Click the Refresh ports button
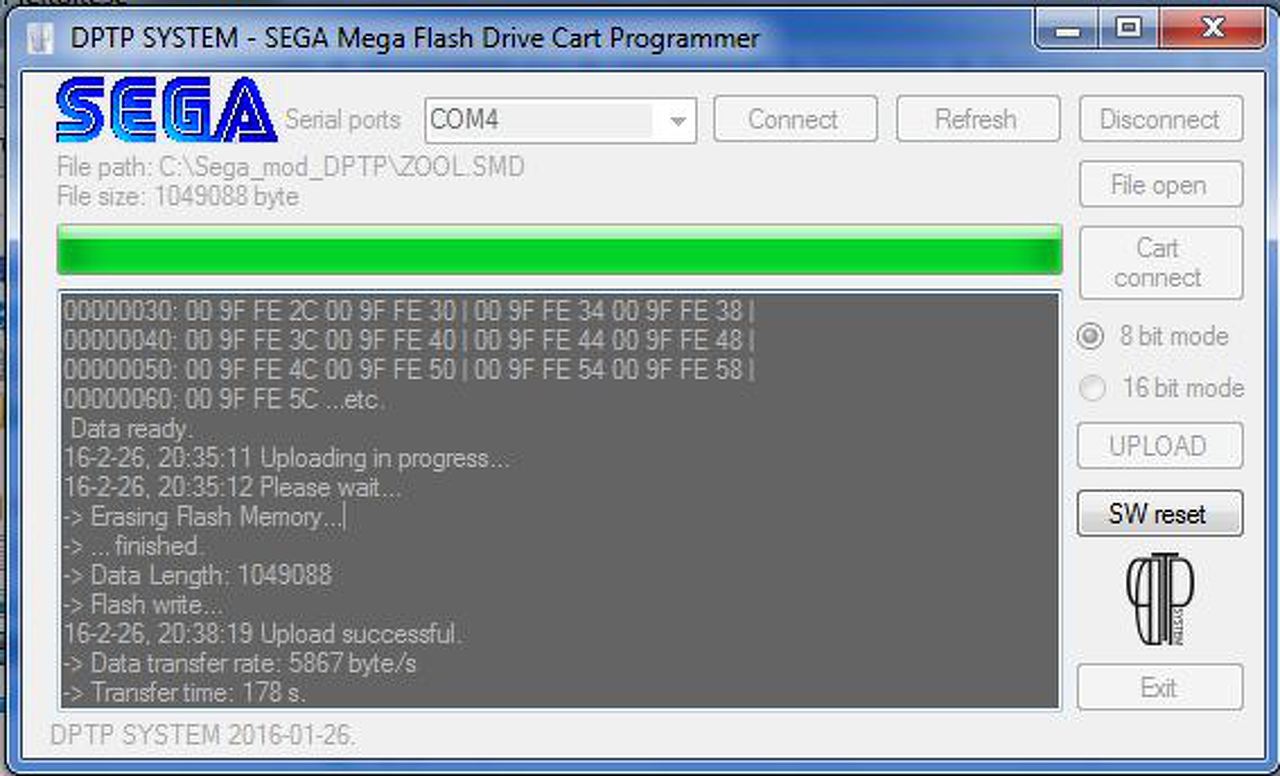1280x776 pixels. click(977, 120)
